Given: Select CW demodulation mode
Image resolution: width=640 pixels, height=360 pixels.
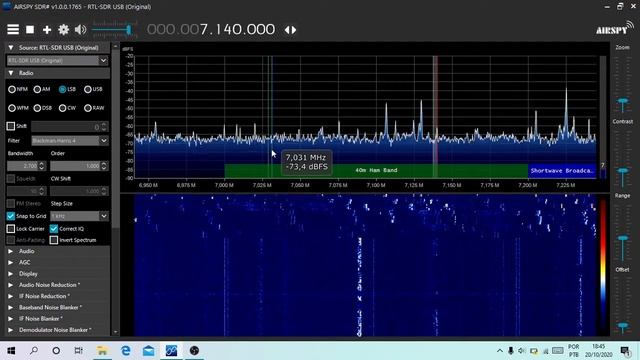Looking at the screenshot, I should (x=62, y=108).
